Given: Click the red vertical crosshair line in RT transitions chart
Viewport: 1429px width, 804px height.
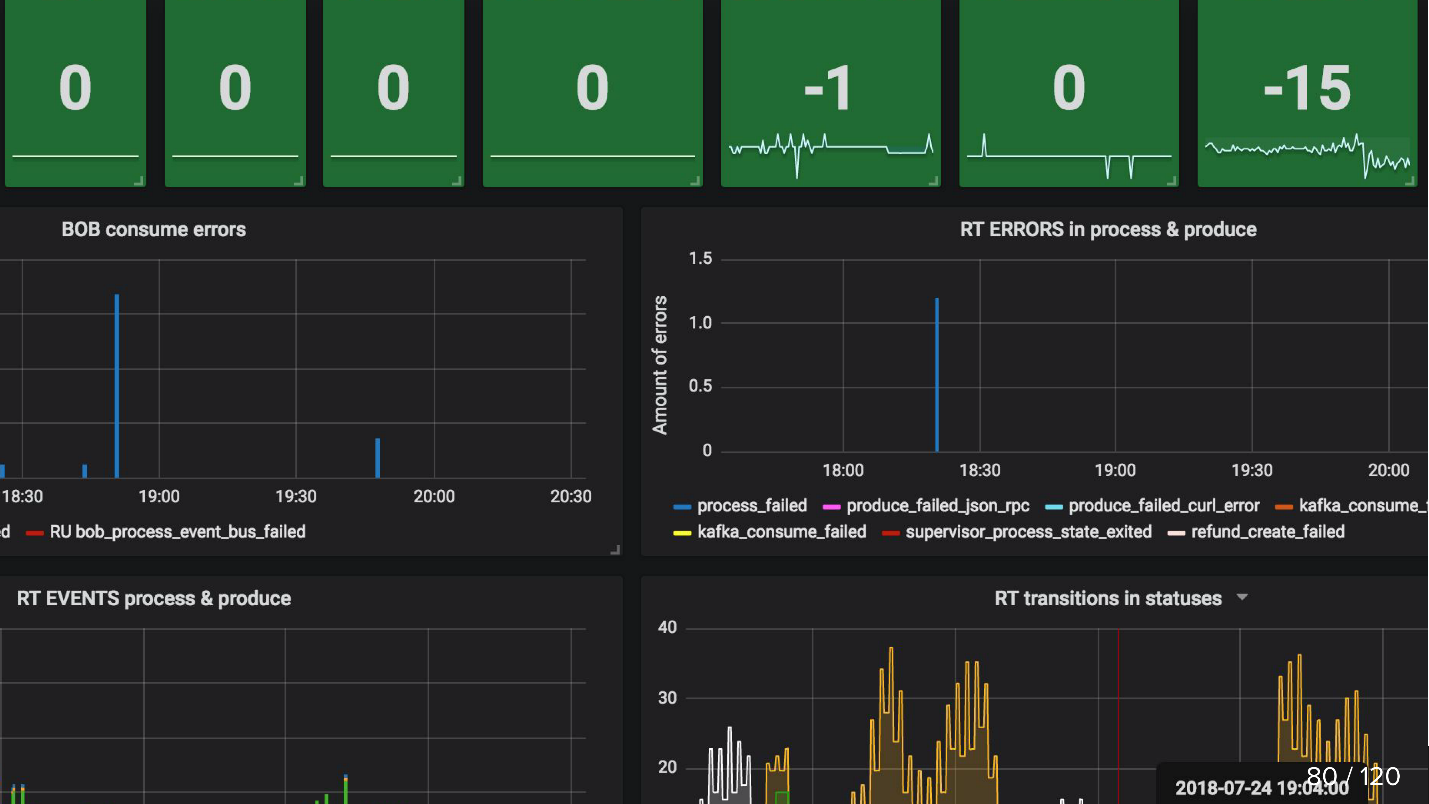Looking at the screenshot, I should [x=1118, y=715].
